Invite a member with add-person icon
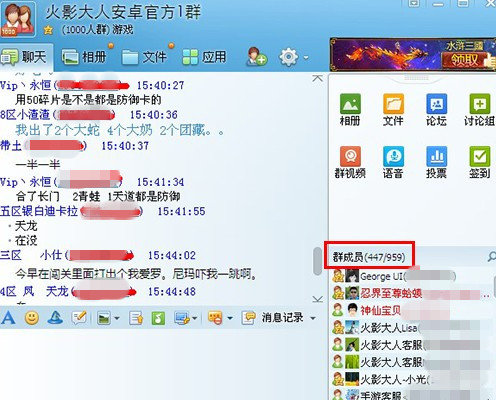496x400 pixels. pyautogui.click(x=257, y=57)
